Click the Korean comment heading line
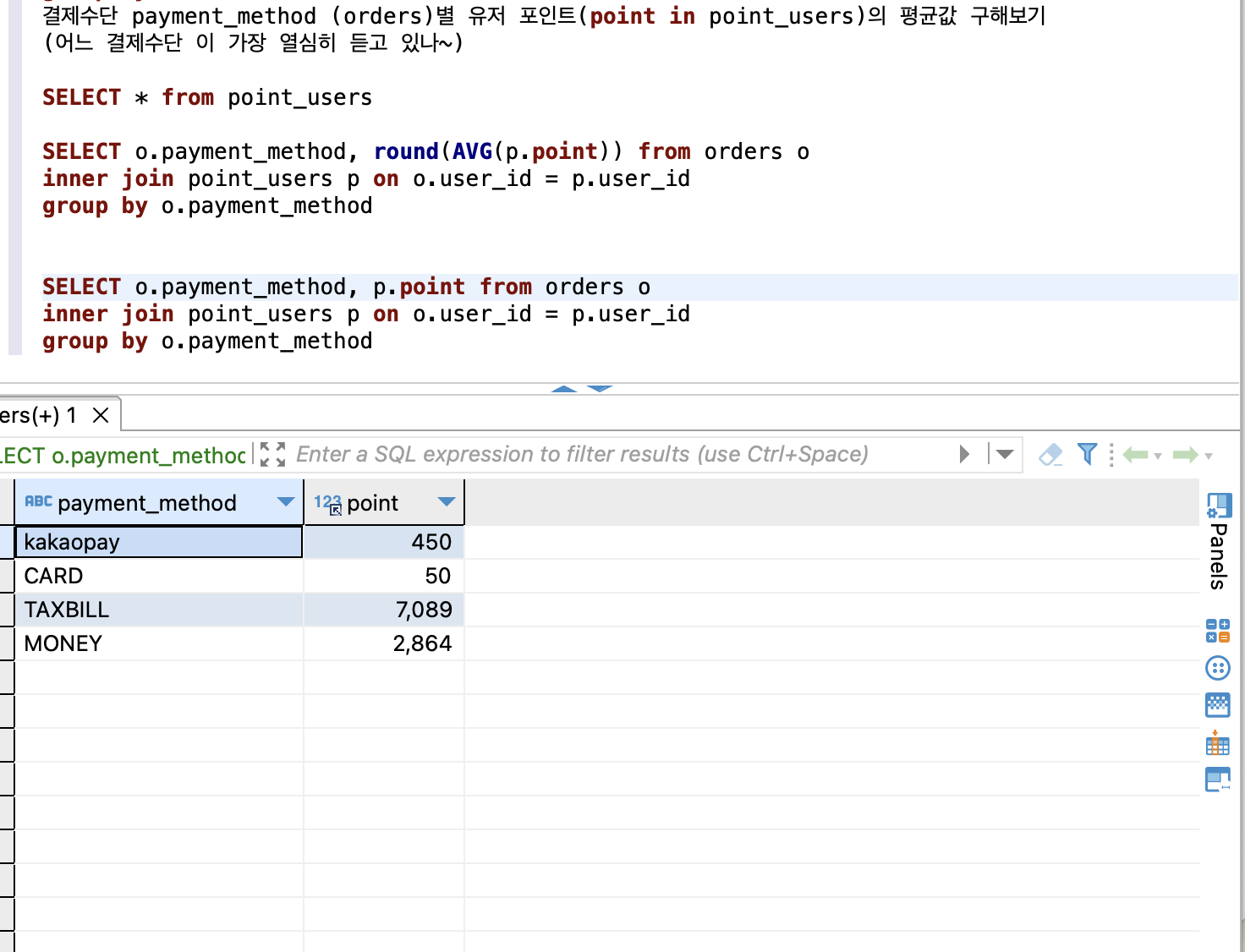Image resolution: width=1245 pixels, height=952 pixels. point(544,16)
